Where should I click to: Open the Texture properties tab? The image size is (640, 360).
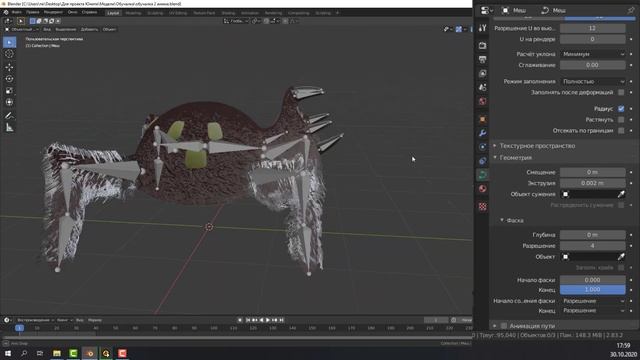coord(482,207)
